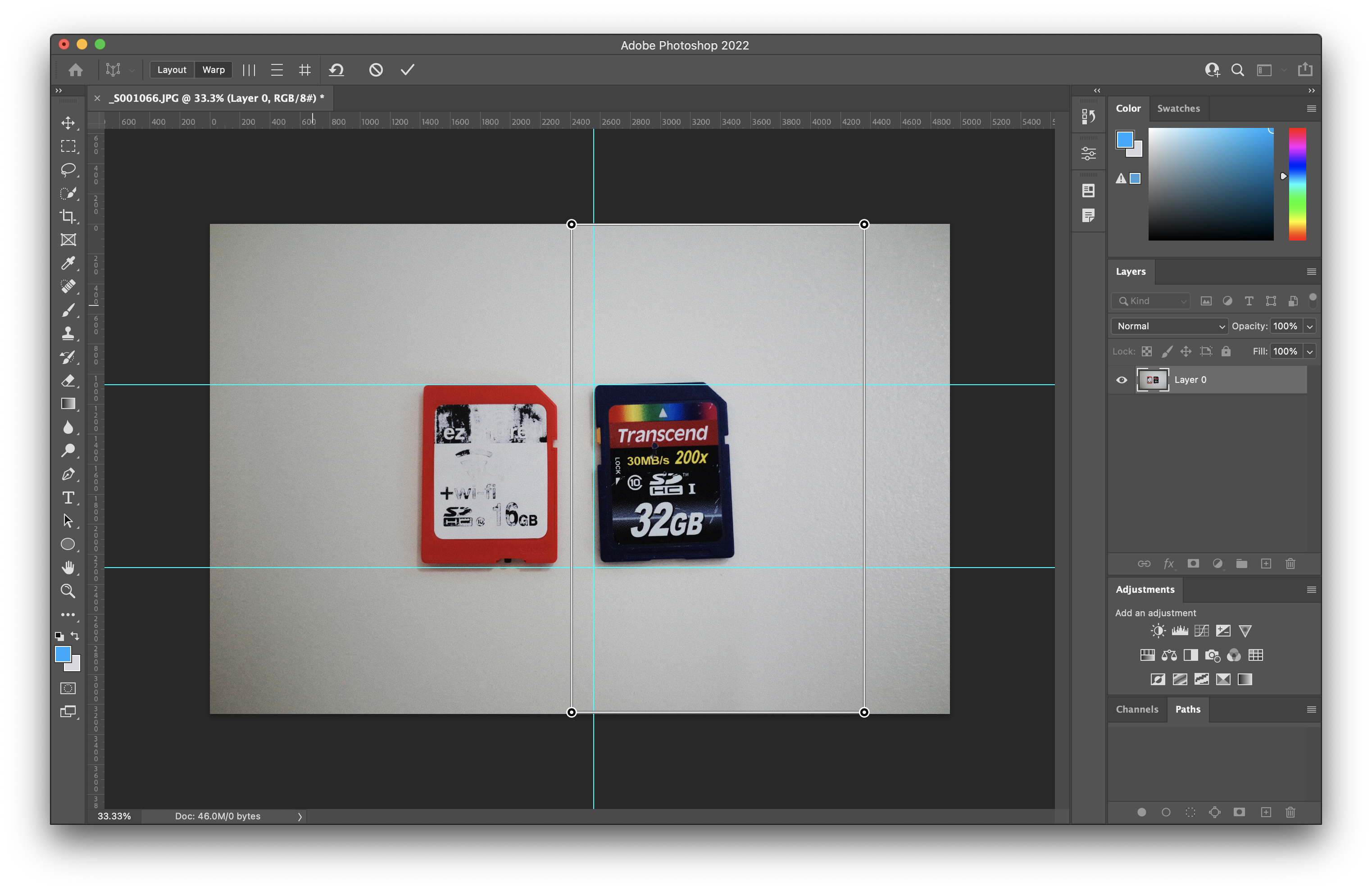1372x891 pixels.
Task: Commit the warp with checkmark icon
Action: (408, 70)
